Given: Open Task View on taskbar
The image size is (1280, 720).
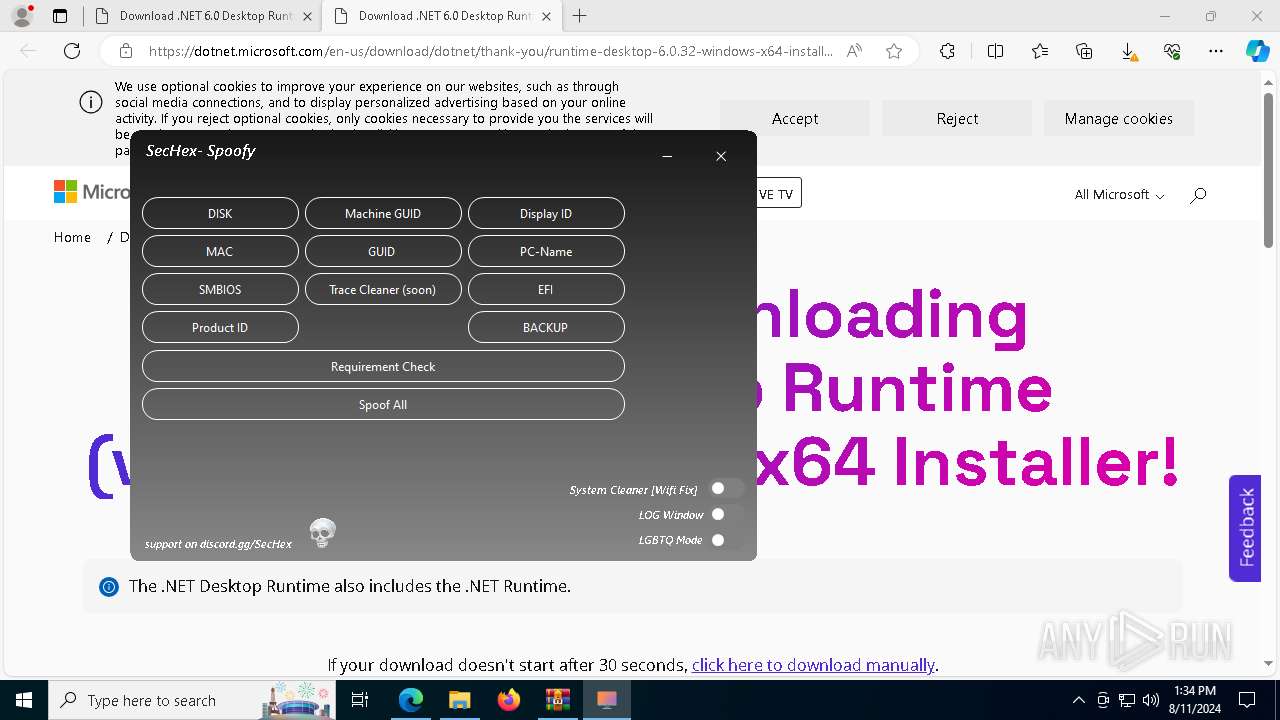Looking at the screenshot, I should 361,700.
